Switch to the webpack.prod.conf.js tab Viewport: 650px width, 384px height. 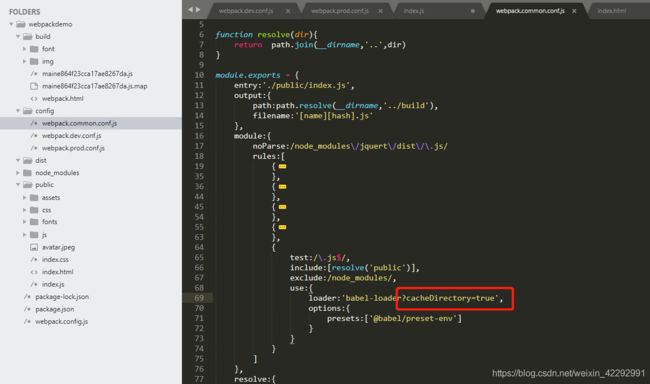pyautogui.click(x=340, y=11)
